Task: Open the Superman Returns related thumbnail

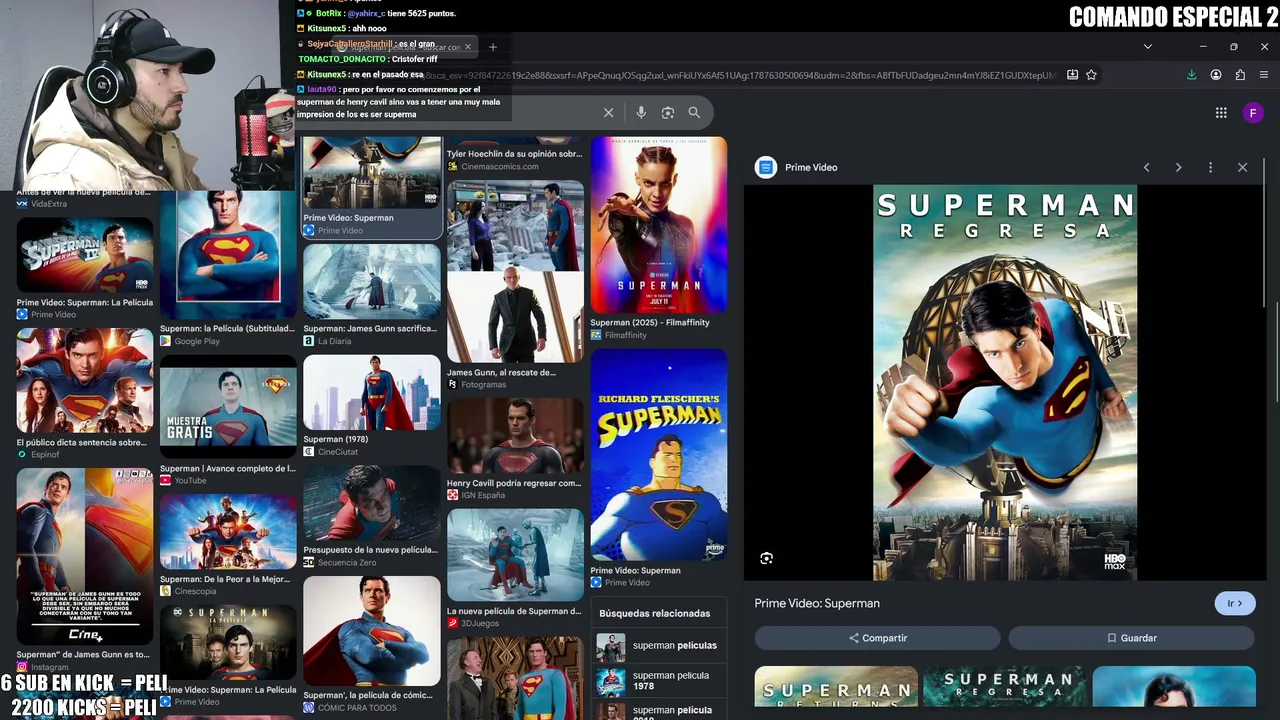Action: 836,687
